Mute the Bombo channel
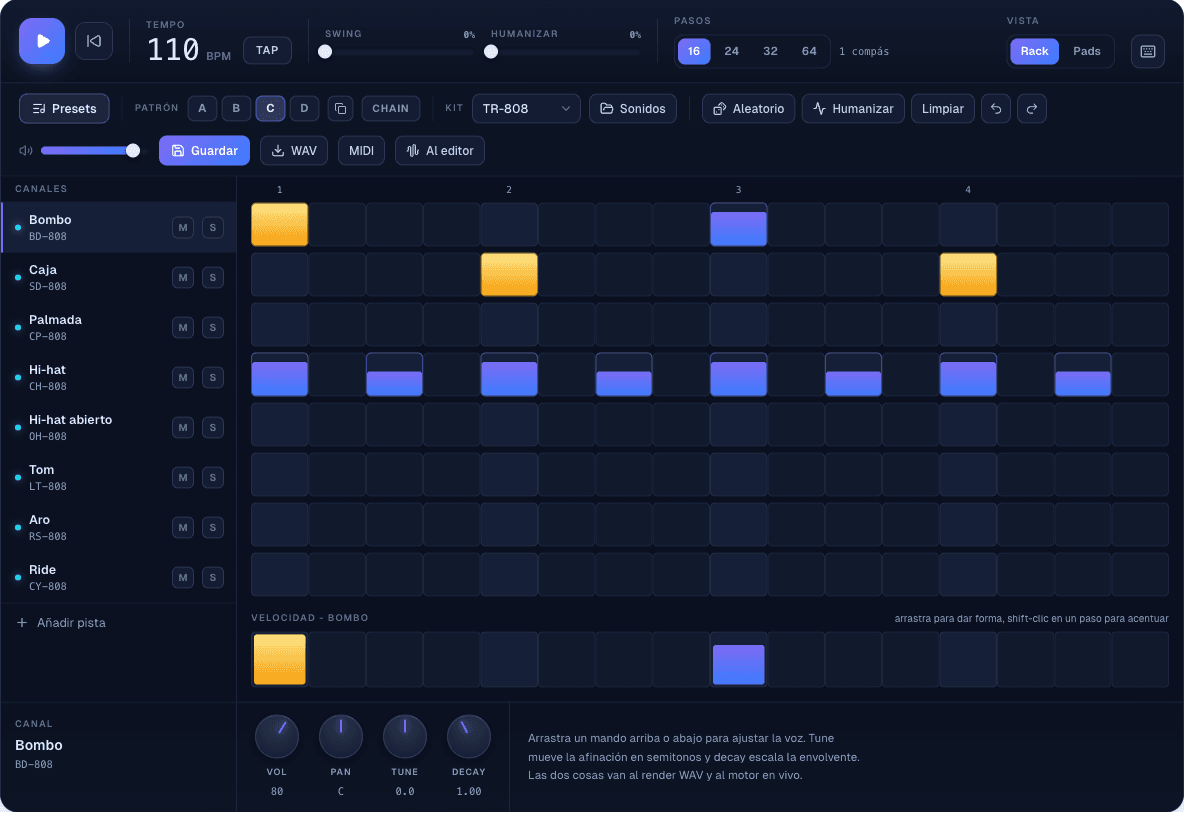Image resolution: width=1184 pixels, height=814 pixels. [183, 227]
